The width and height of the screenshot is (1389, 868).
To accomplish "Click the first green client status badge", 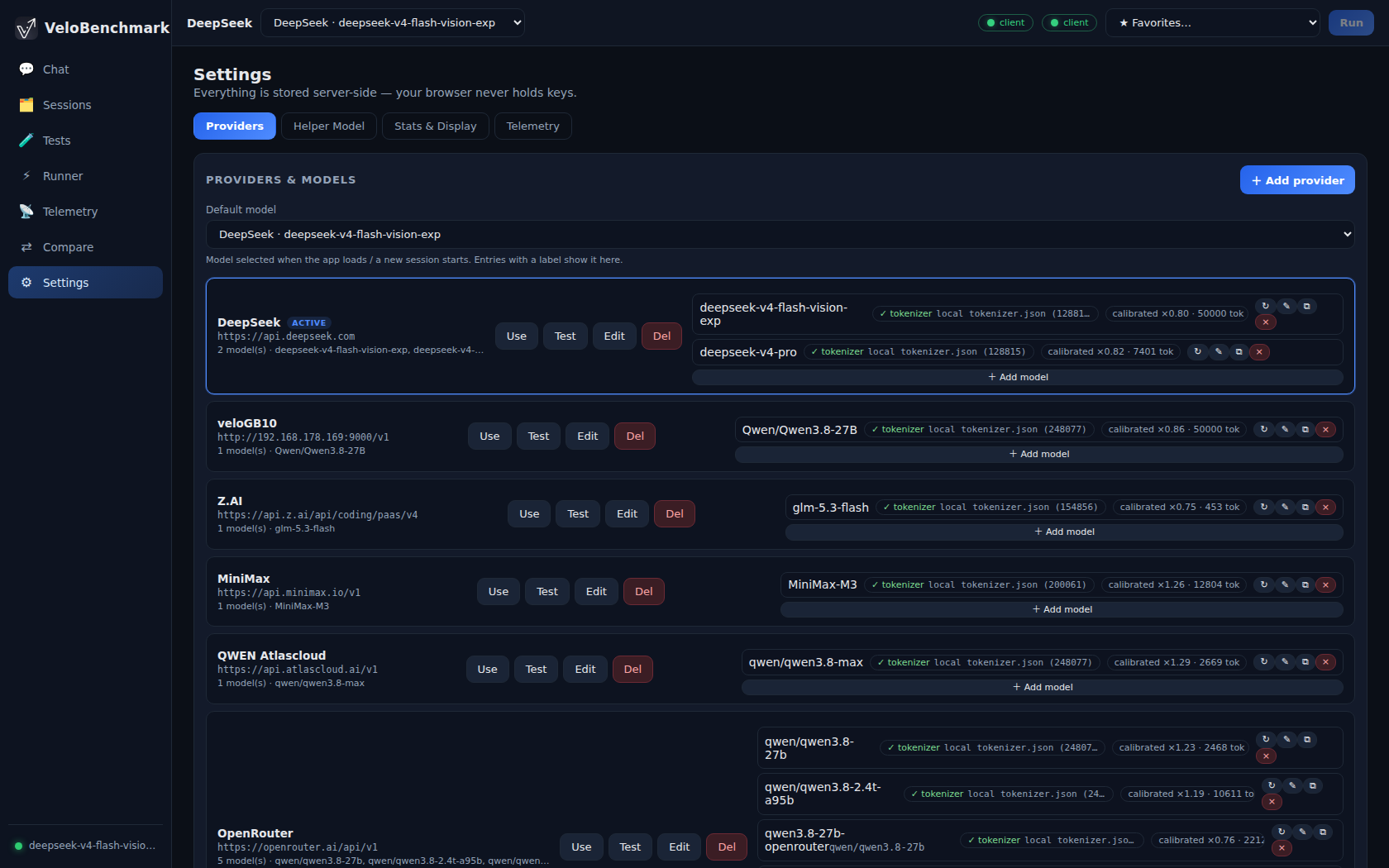I will (1005, 23).
